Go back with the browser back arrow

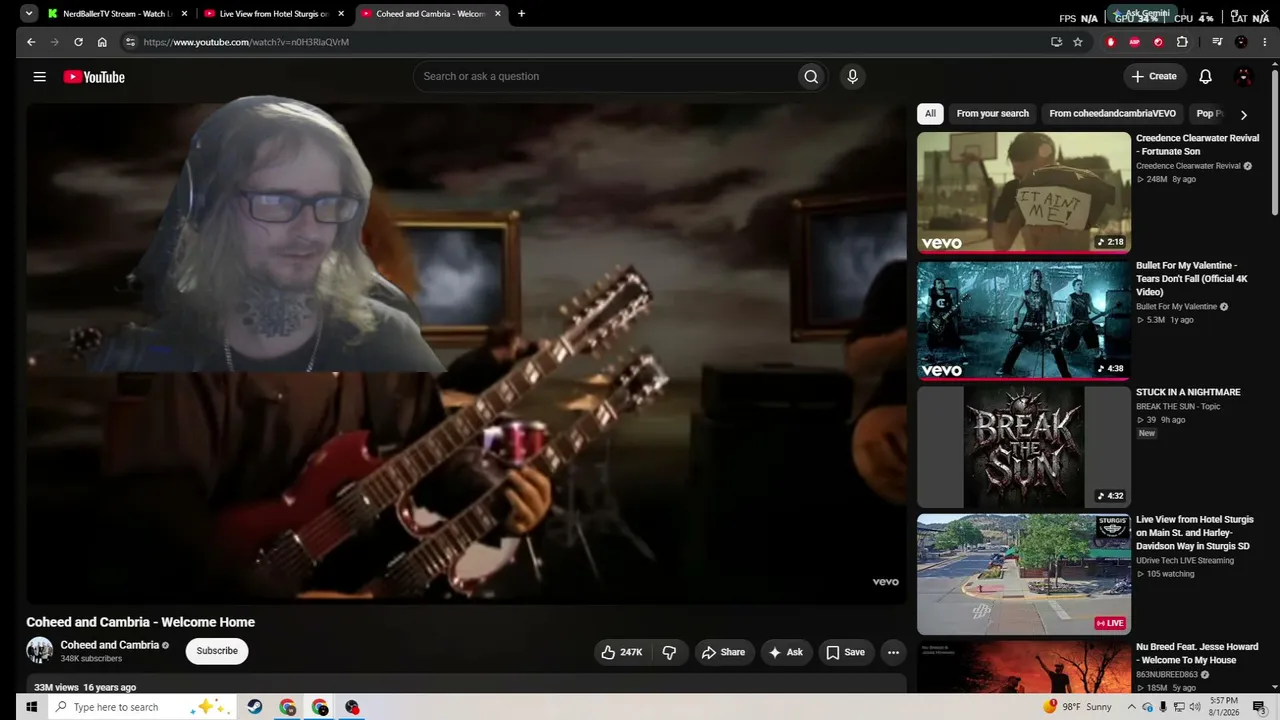tap(31, 42)
